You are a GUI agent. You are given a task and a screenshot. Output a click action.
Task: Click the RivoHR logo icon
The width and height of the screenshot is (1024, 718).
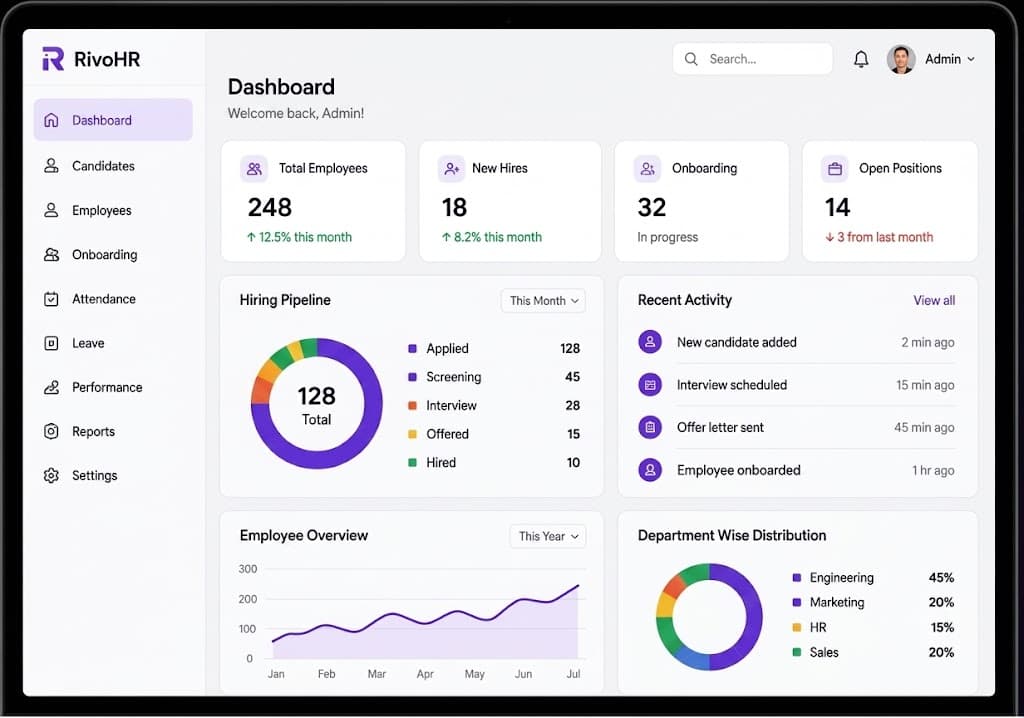tap(53, 59)
